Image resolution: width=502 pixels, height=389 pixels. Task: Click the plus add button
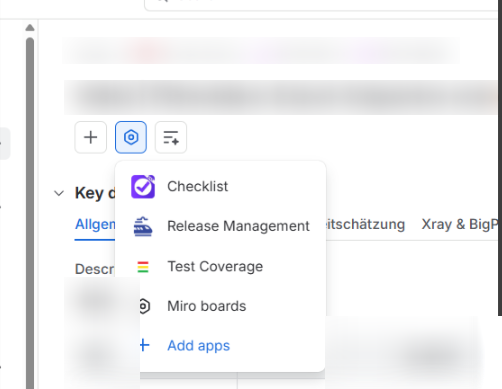pyautogui.click(x=91, y=137)
